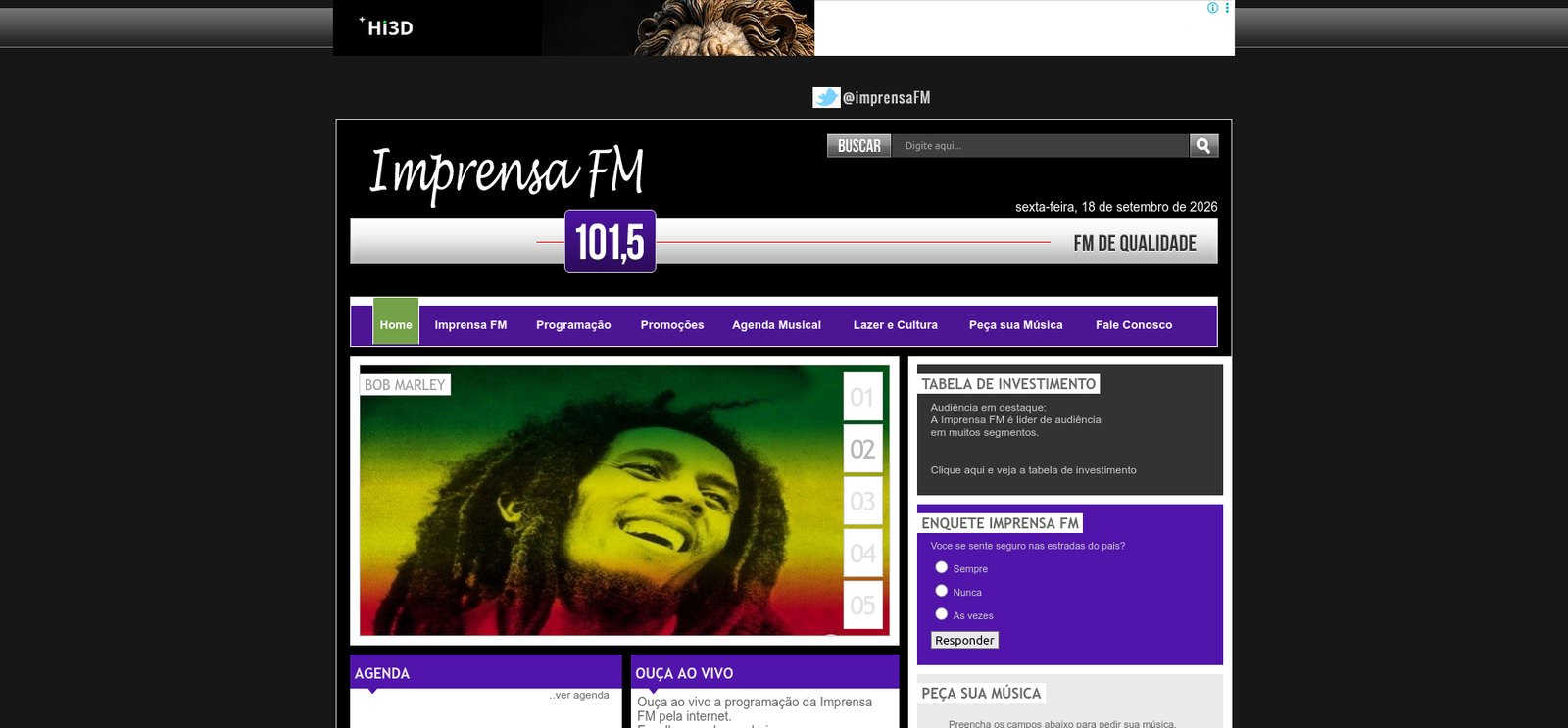Show slide 02 in the slideshow

[862, 449]
